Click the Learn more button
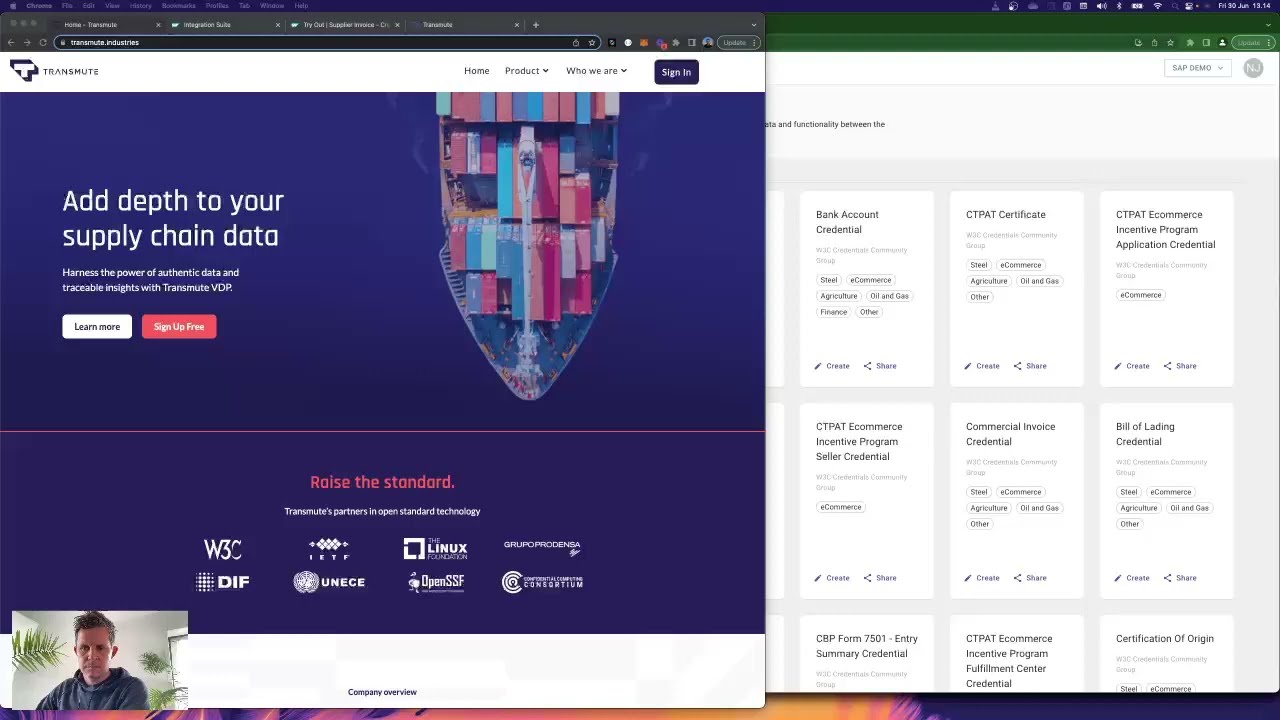This screenshot has height=720, width=1280. coord(97,327)
